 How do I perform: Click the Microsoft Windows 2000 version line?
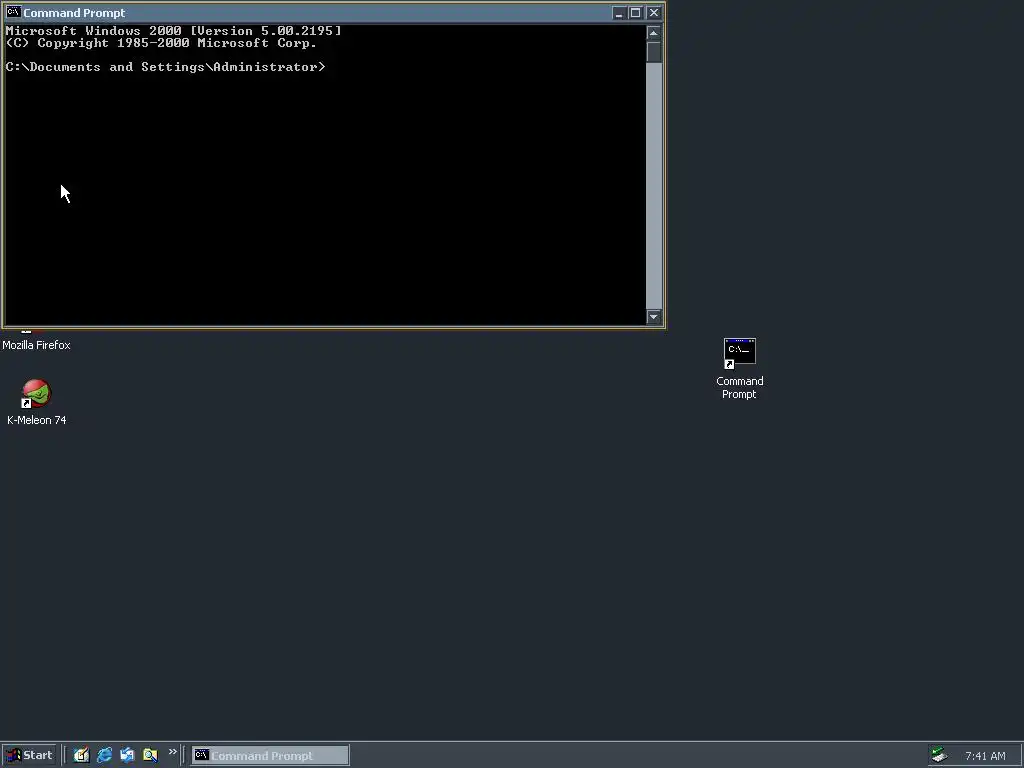(x=174, y=31)
